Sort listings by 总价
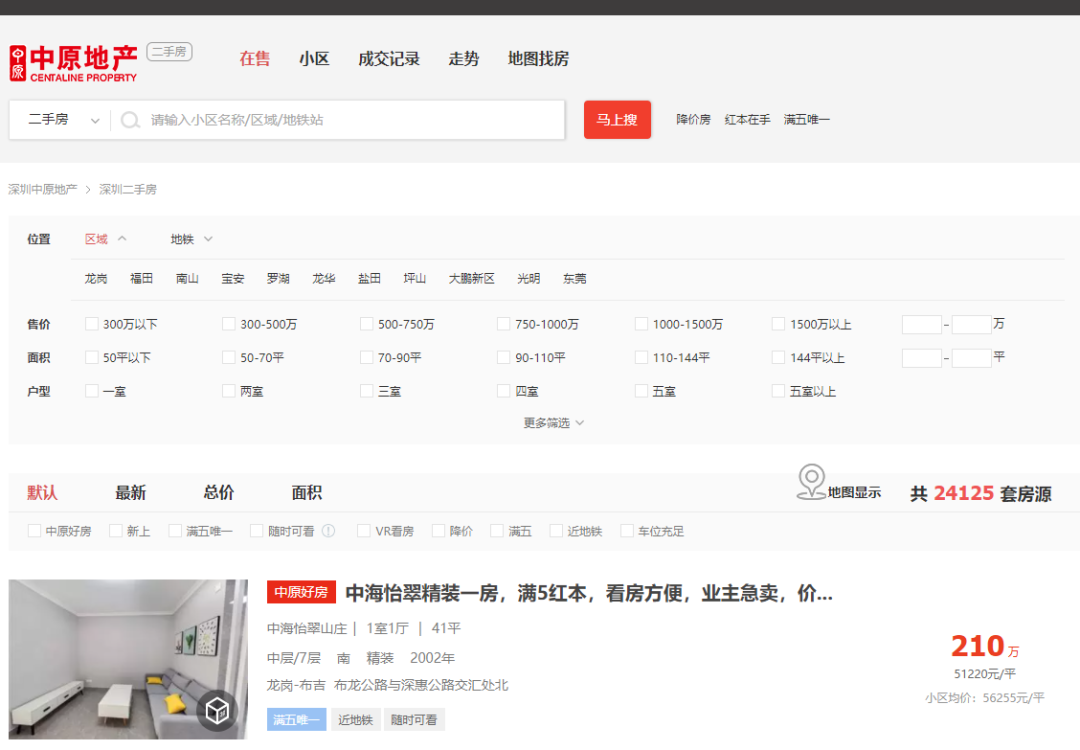This screenshot has width=1080, height=750. 219,493
